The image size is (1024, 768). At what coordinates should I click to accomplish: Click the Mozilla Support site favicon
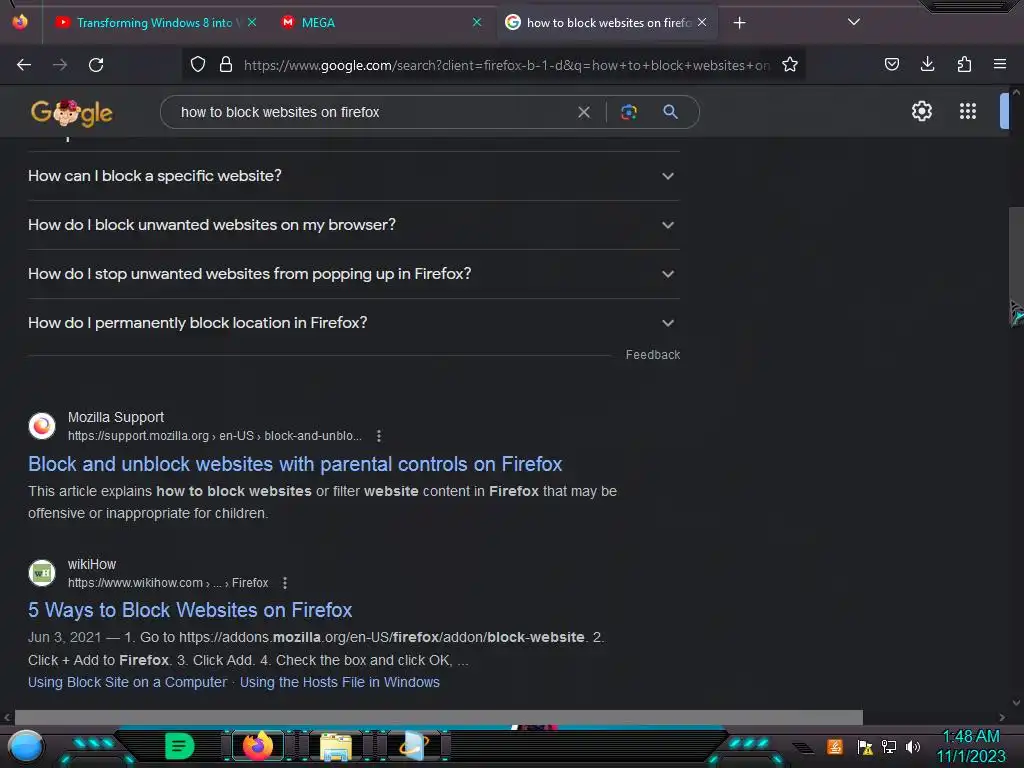pyautogui.click(x=42, y=426)
